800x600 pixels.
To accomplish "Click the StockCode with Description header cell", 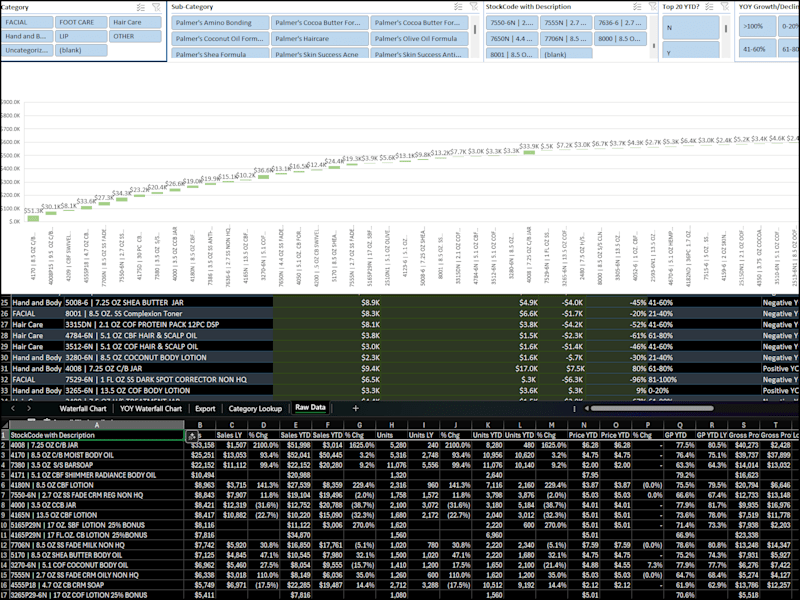I will (97, 435).
